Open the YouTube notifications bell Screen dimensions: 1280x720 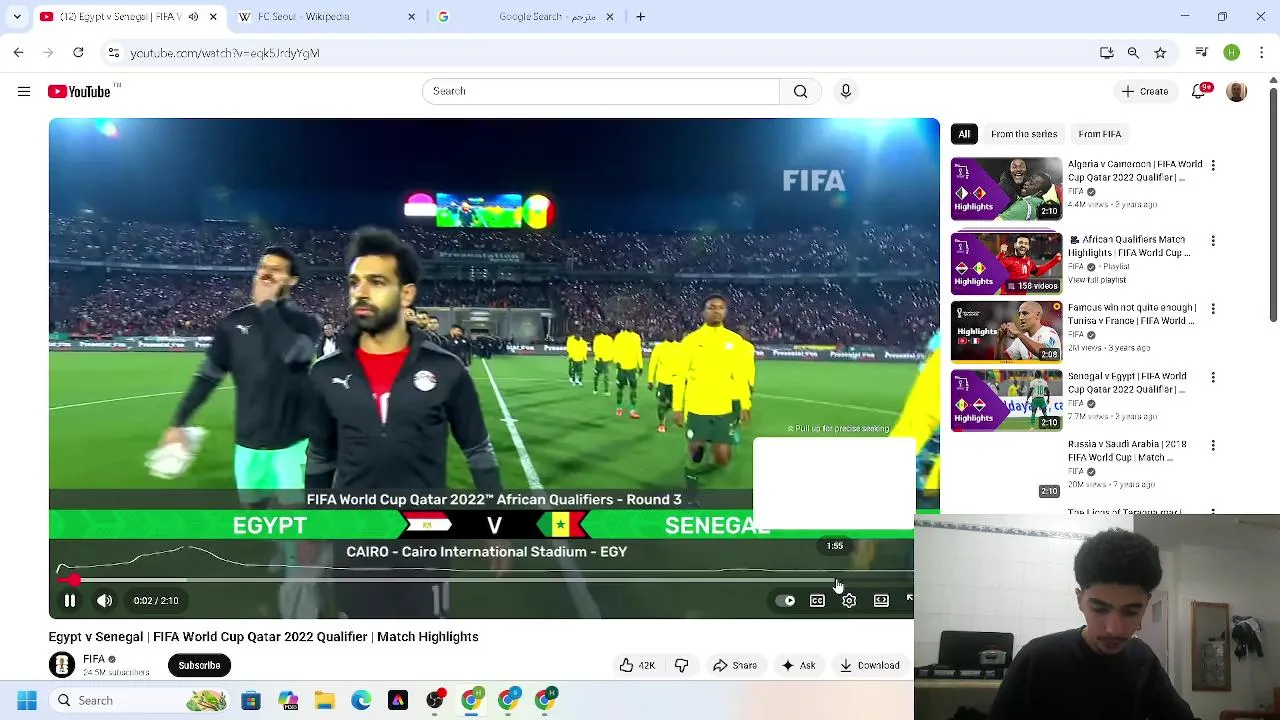[x=1199, y=91]
